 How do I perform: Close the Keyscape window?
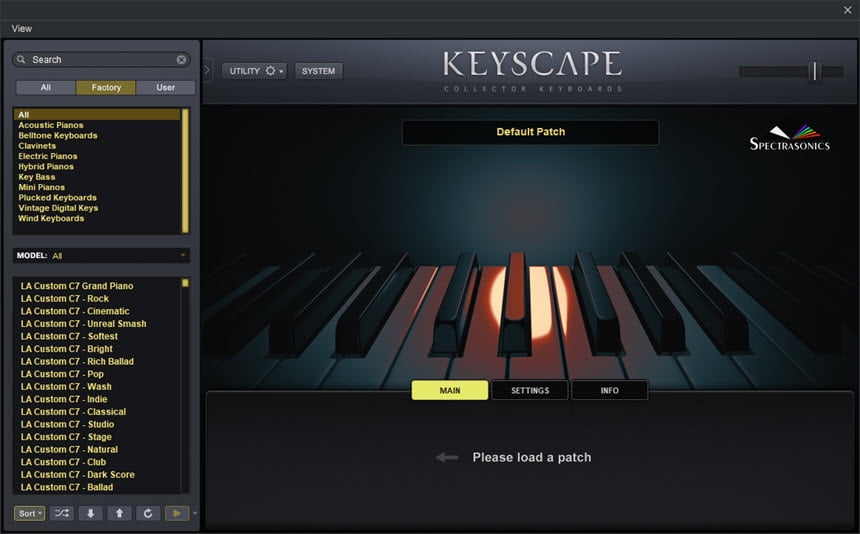coord(847,10)
